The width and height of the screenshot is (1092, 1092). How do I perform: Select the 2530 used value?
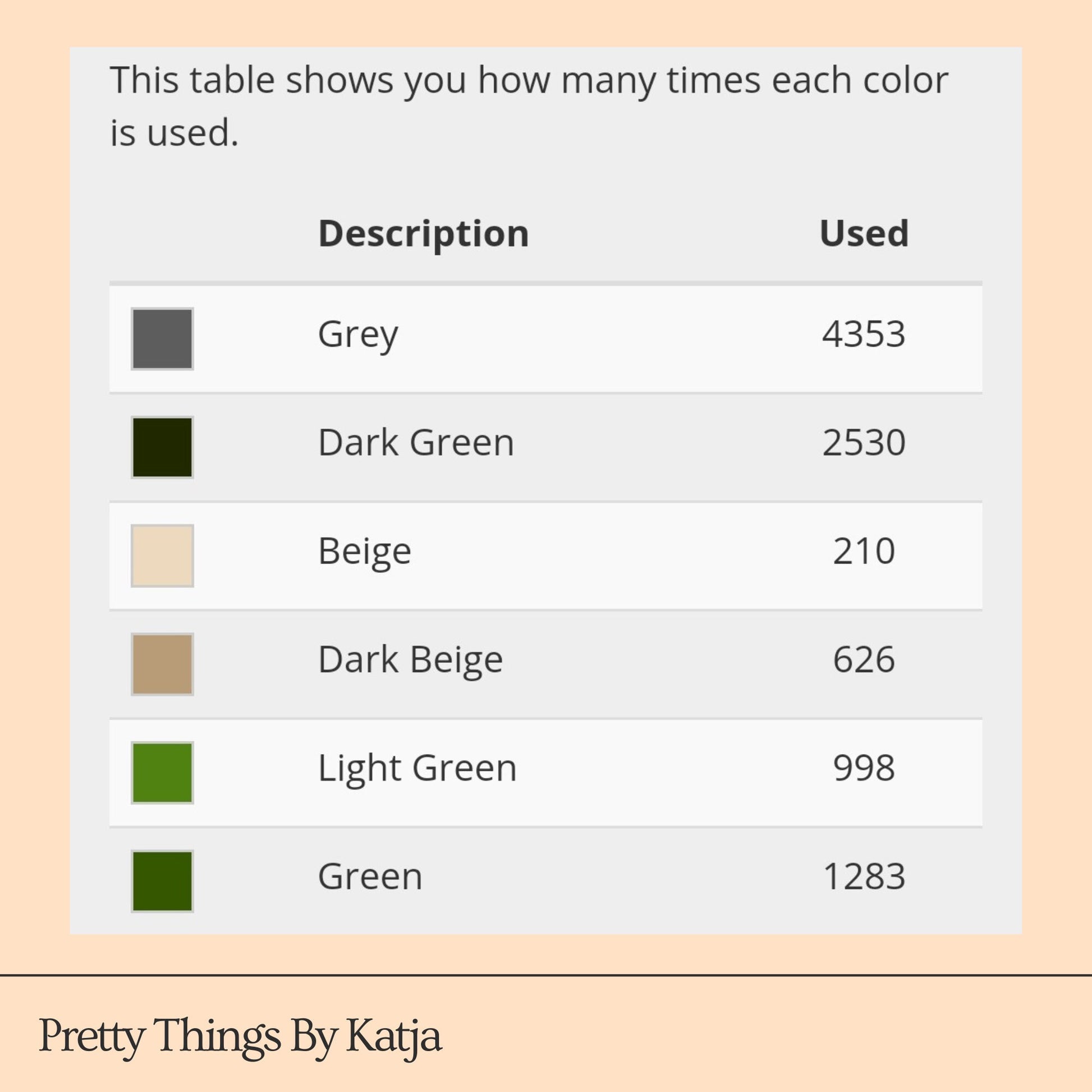(864, 442)
